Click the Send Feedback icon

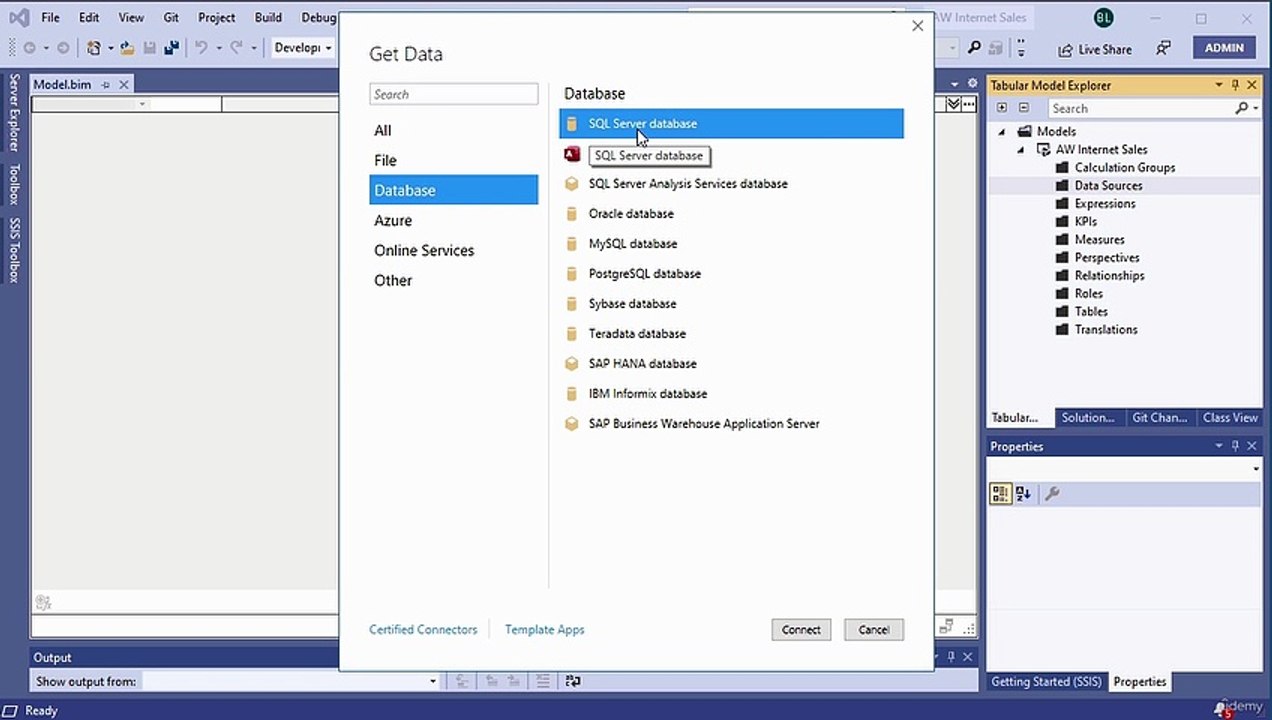click(1163, 48)
